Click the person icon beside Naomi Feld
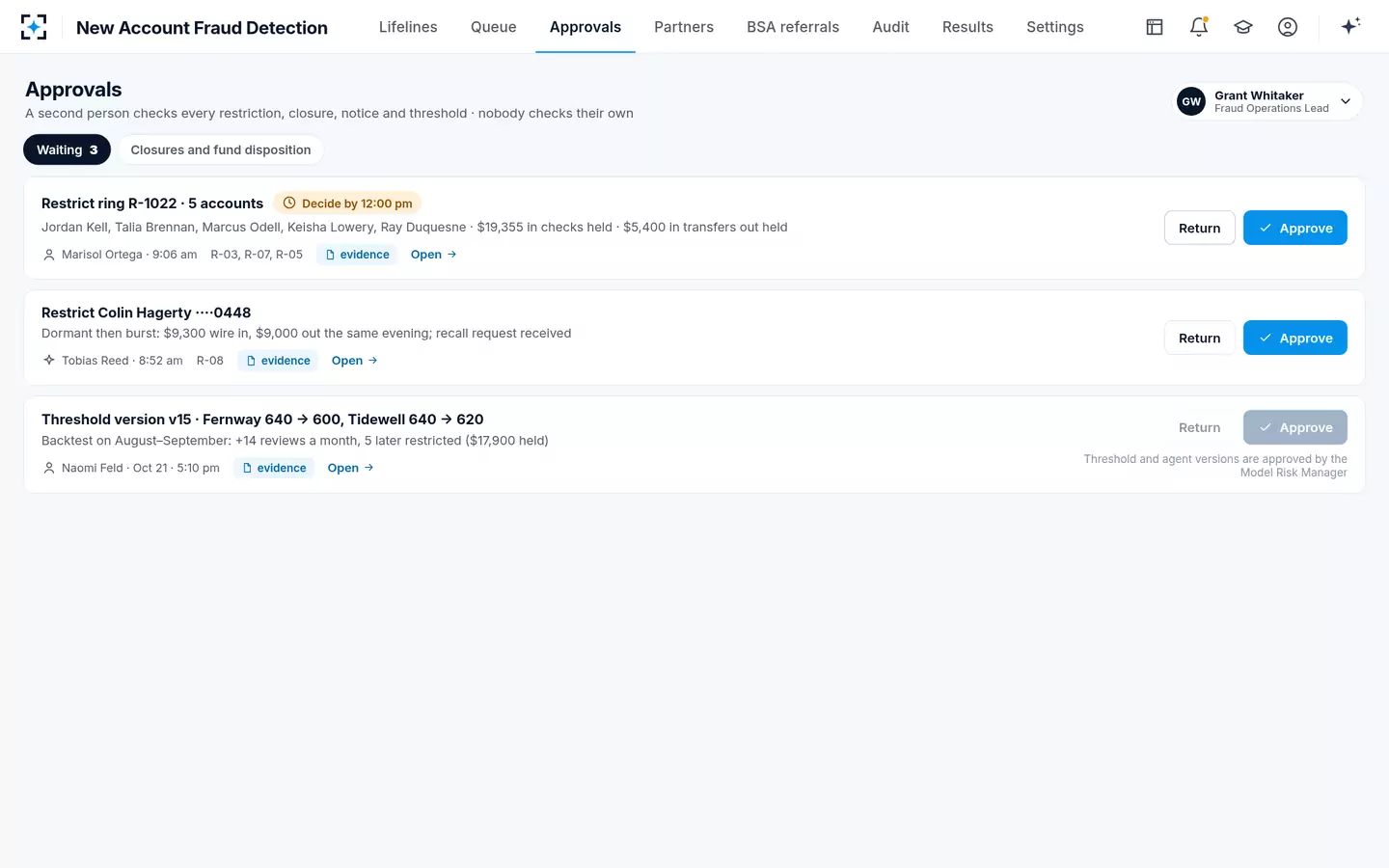Screen dimensions: 1389x868 (49, 468)
